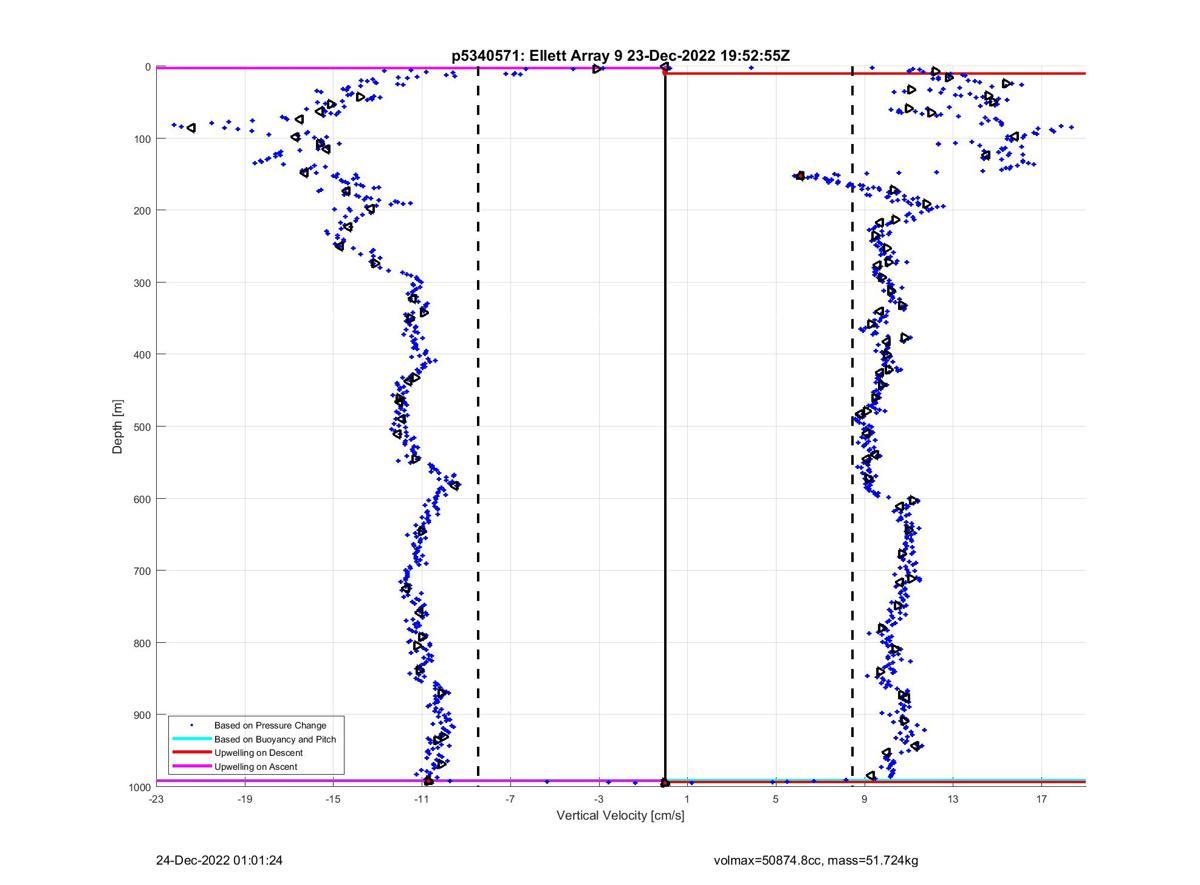This screenshot has height=885, width=1200.
Task: Click the magenta line sample in legend
Action: [x=191, y=767]
